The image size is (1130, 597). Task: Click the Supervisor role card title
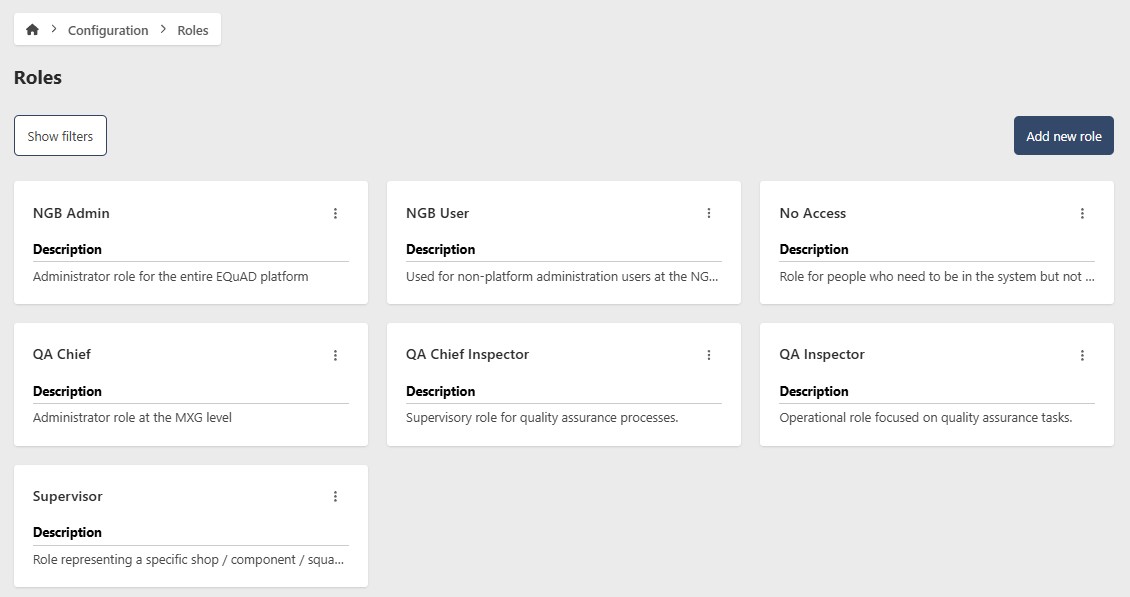67,496
